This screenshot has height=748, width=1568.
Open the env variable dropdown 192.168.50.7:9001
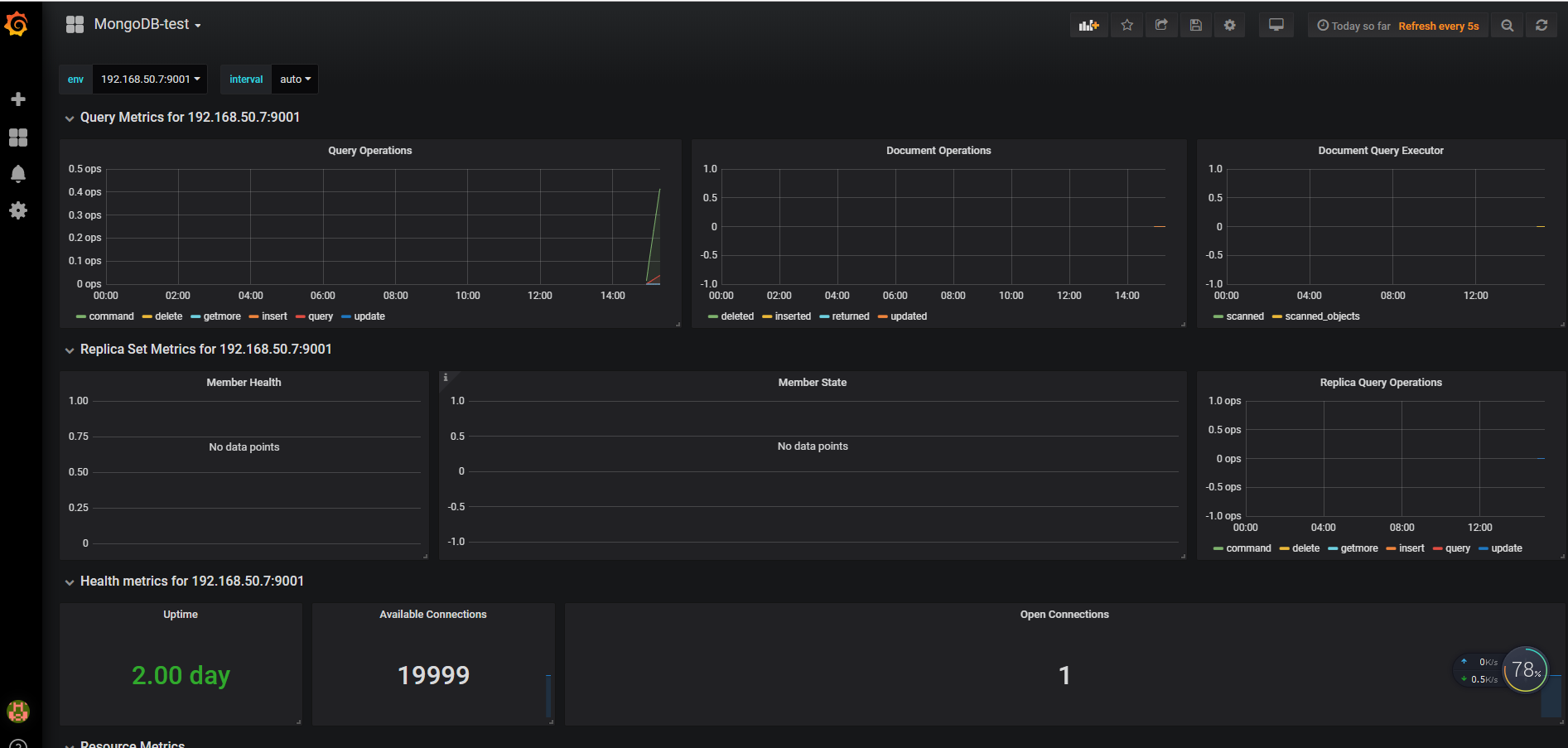click(x=150, y=80)
